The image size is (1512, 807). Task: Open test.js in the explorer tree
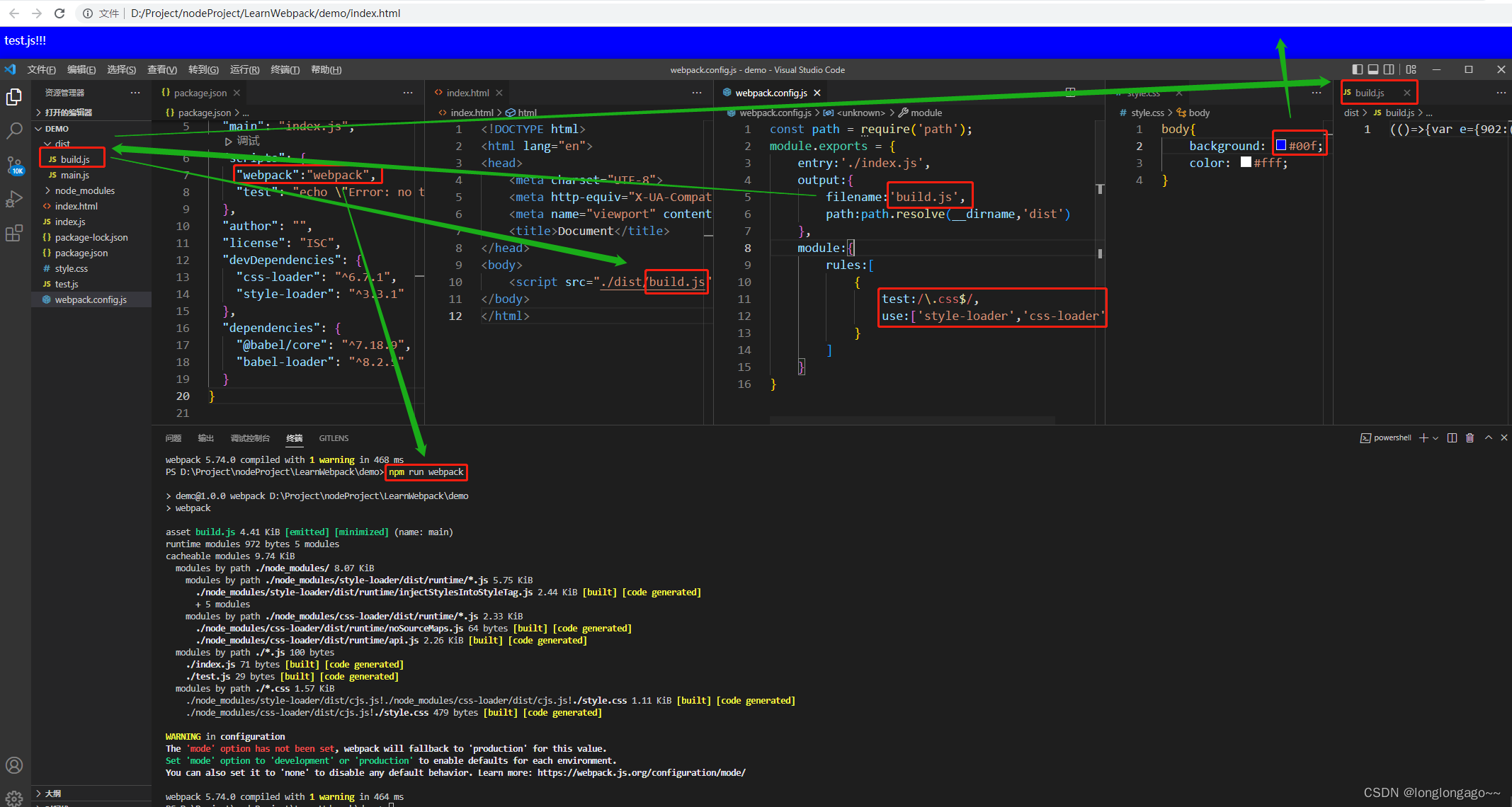tap(92, 284)
